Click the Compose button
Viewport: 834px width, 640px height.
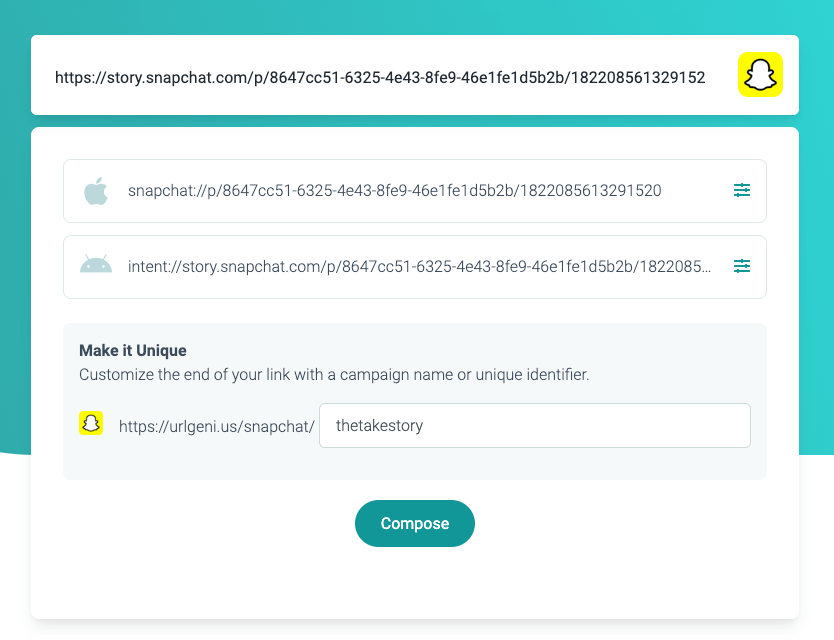415,523
